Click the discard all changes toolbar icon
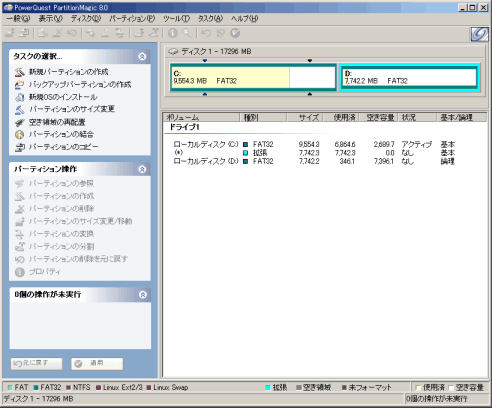The width and height of the screenshot is (492, 408). [220, 33]
